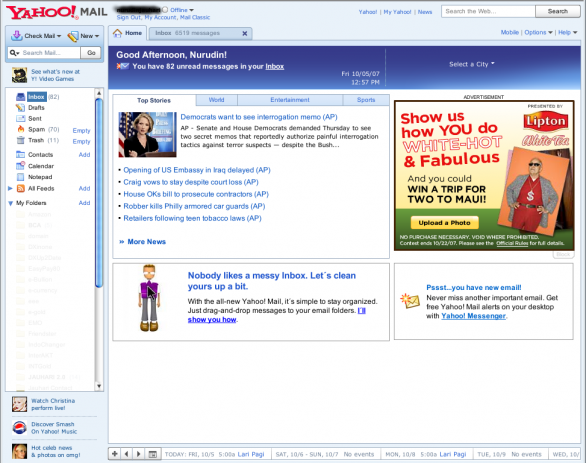
Task: Open the Check Mail dropdown arrow
Action: (x=59, y=36)
